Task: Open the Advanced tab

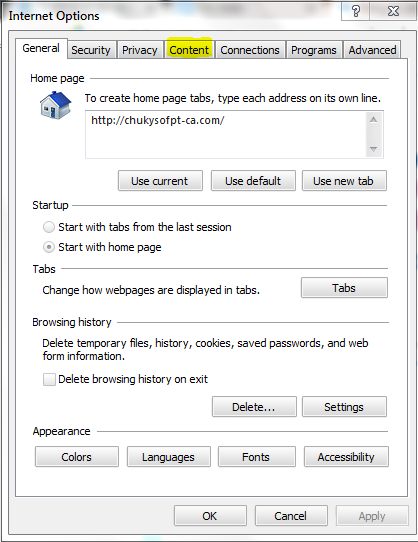Action: pos(372,50)
